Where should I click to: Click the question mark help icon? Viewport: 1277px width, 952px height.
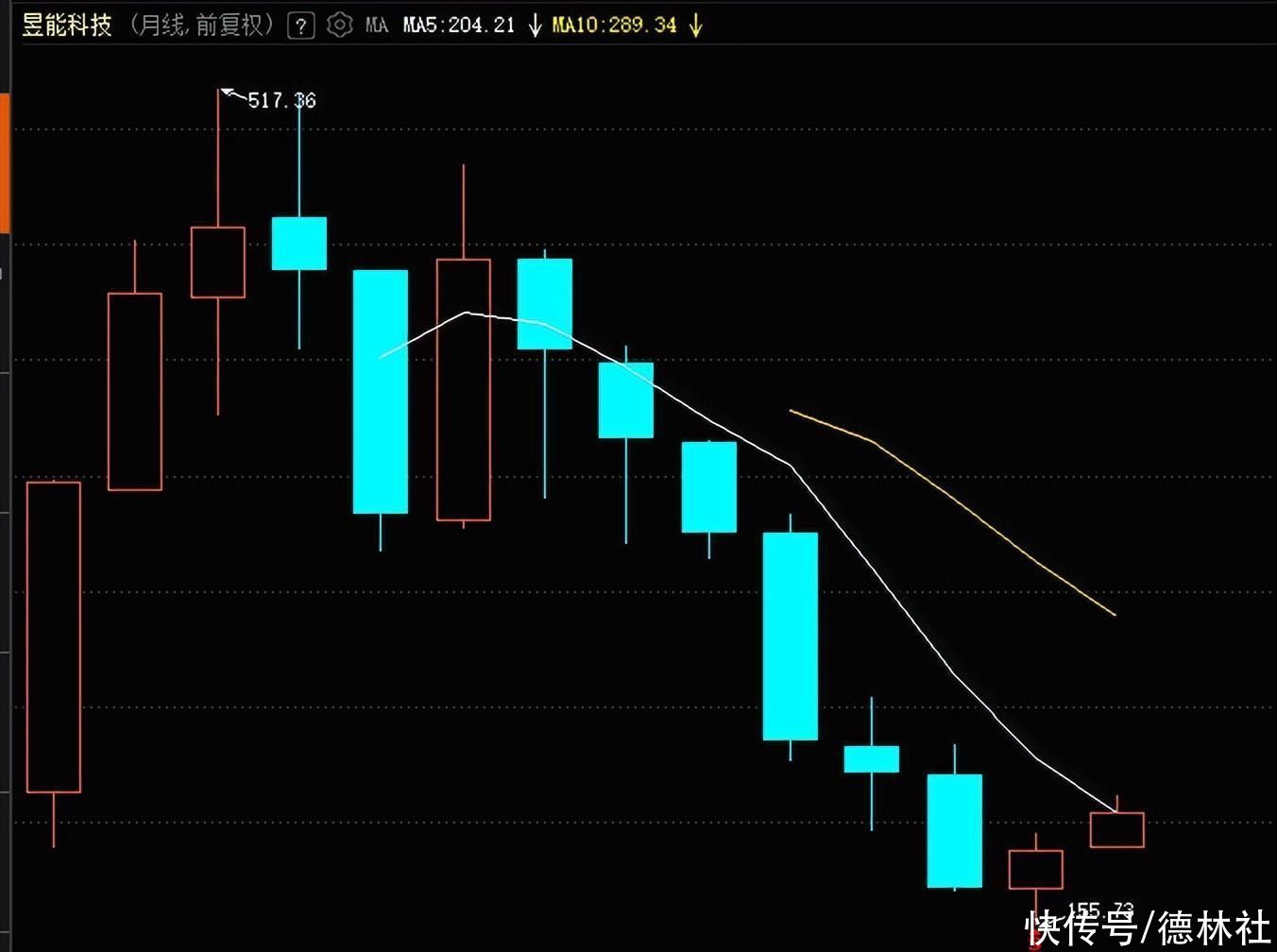(300, 25)
